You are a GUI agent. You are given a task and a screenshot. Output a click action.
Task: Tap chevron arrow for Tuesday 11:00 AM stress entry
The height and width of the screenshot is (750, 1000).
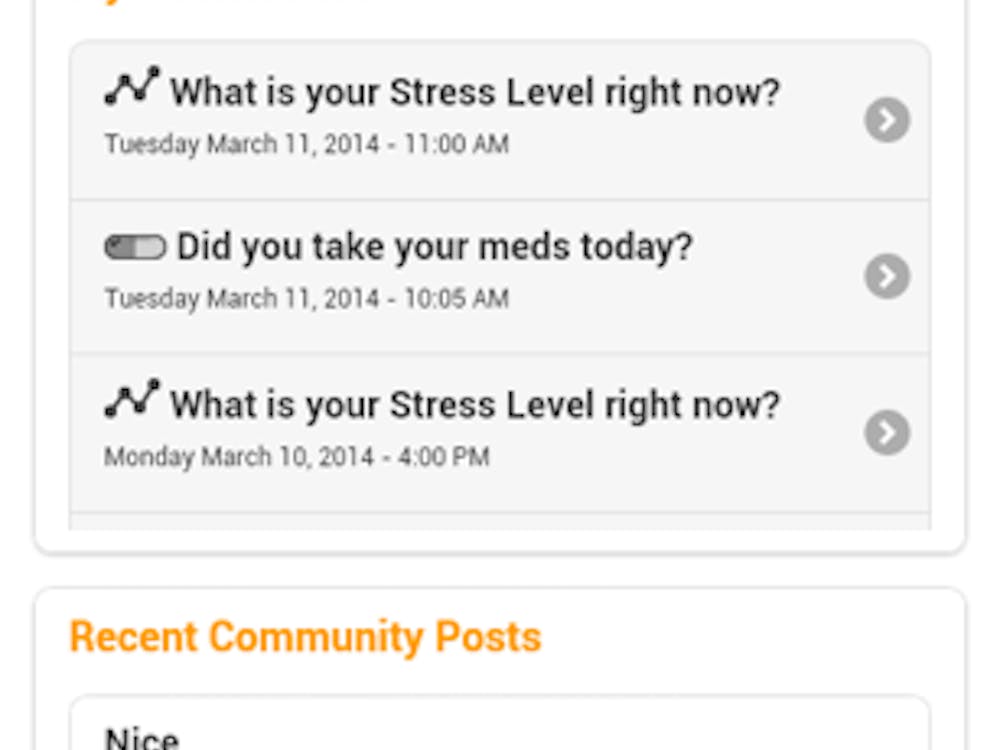pos(887,120)
